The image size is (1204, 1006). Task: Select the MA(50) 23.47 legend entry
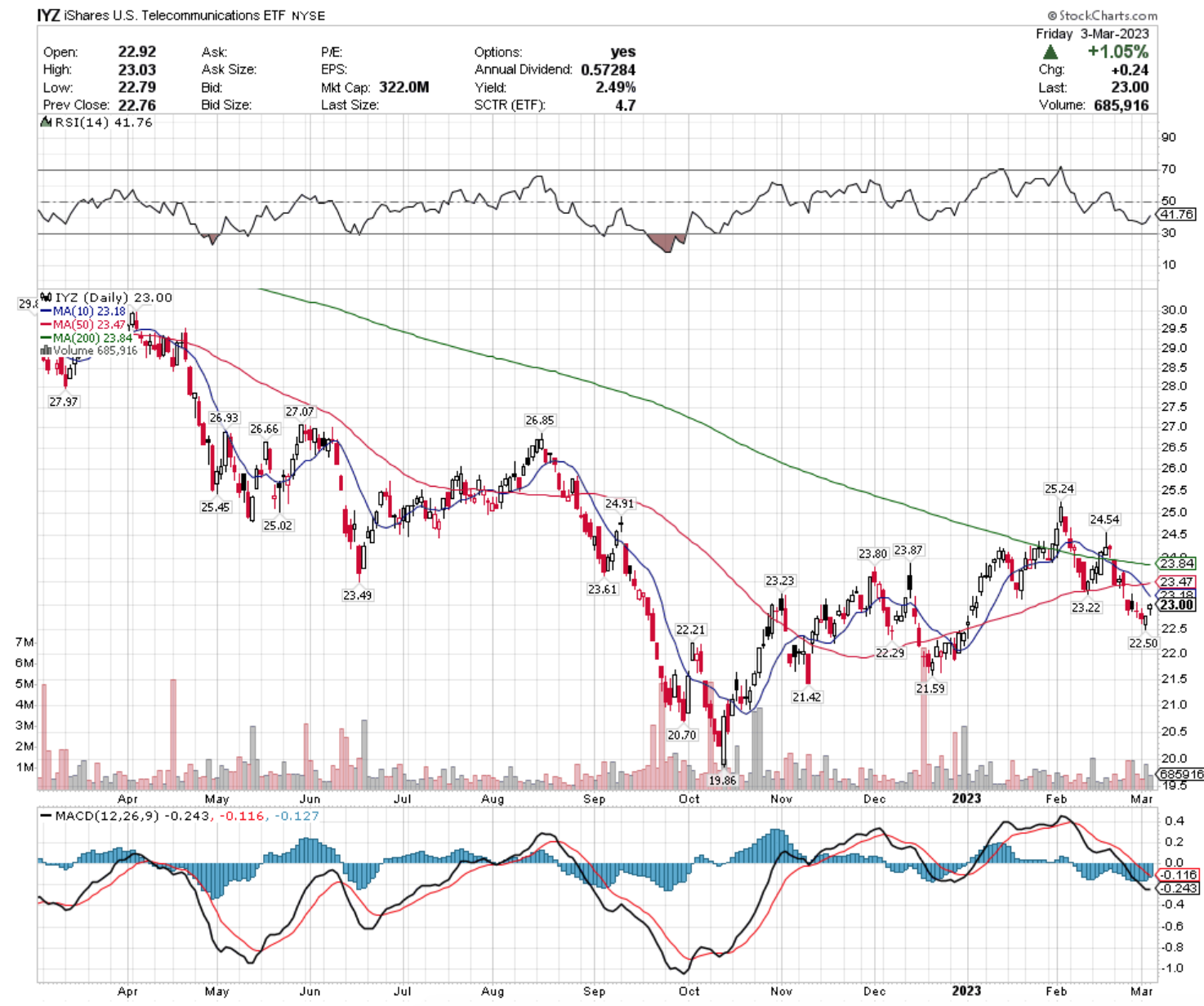[83, 324]
